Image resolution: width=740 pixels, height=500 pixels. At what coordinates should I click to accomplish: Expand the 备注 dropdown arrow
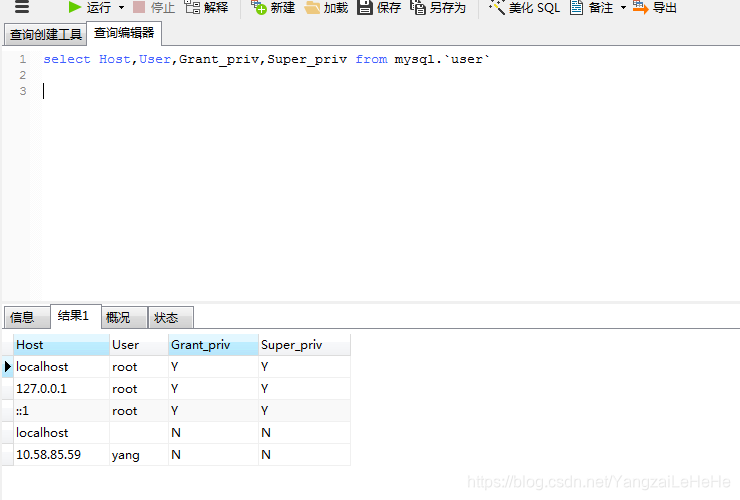[623, 8]
